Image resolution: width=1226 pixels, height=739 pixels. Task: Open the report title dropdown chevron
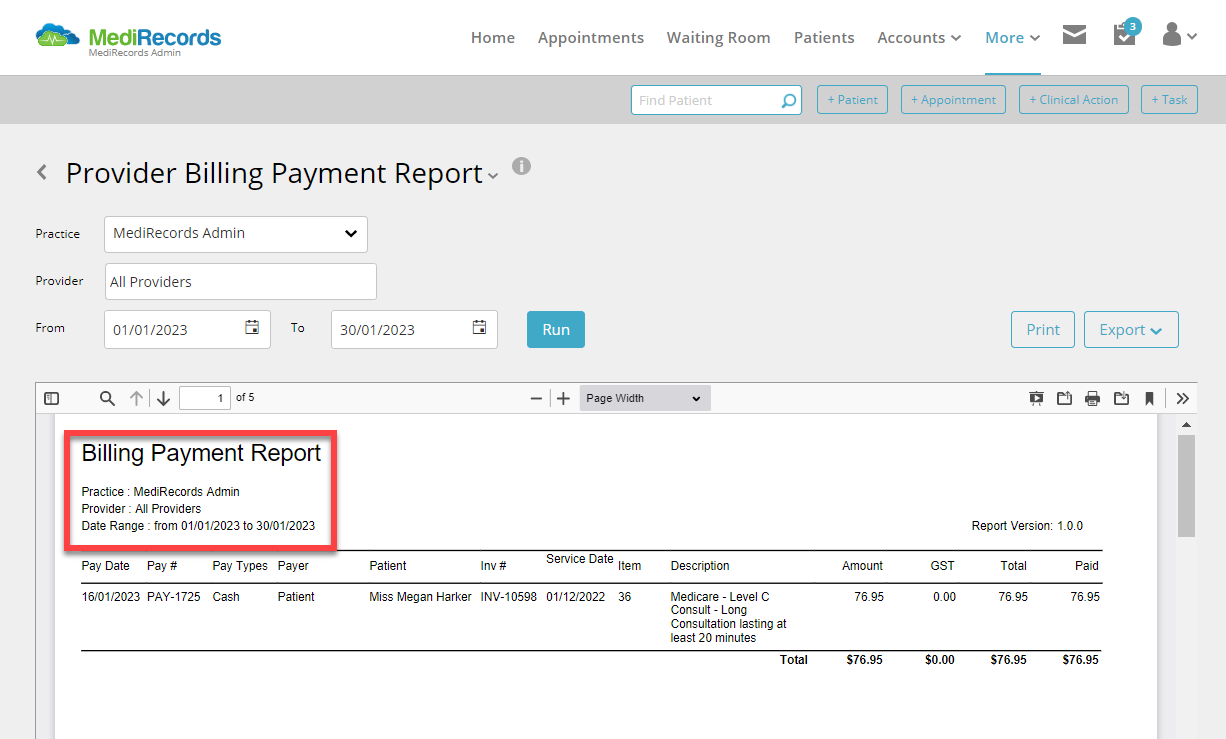tap(492, 177)
